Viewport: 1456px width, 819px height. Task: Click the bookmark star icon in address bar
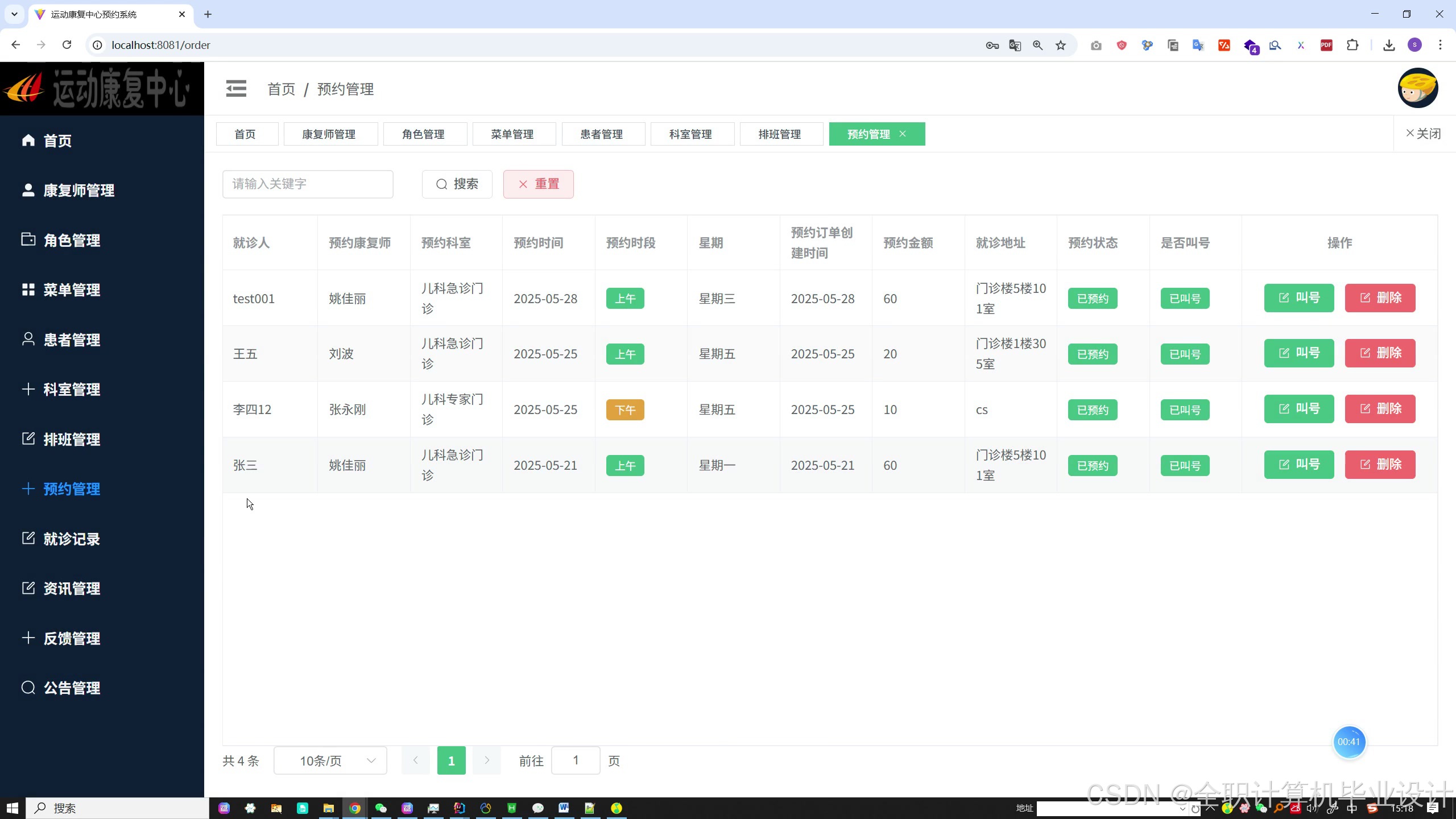click(1061, 45)
